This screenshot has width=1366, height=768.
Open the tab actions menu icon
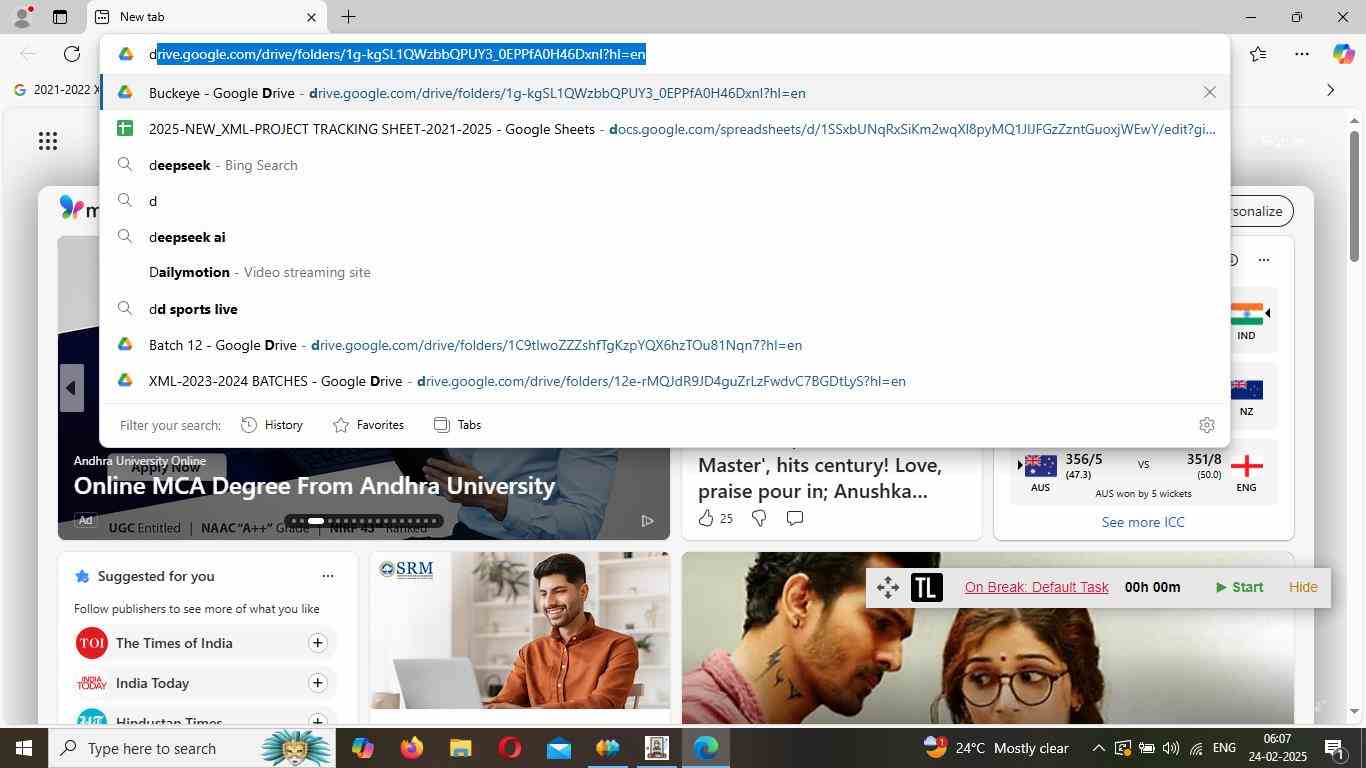60,17
